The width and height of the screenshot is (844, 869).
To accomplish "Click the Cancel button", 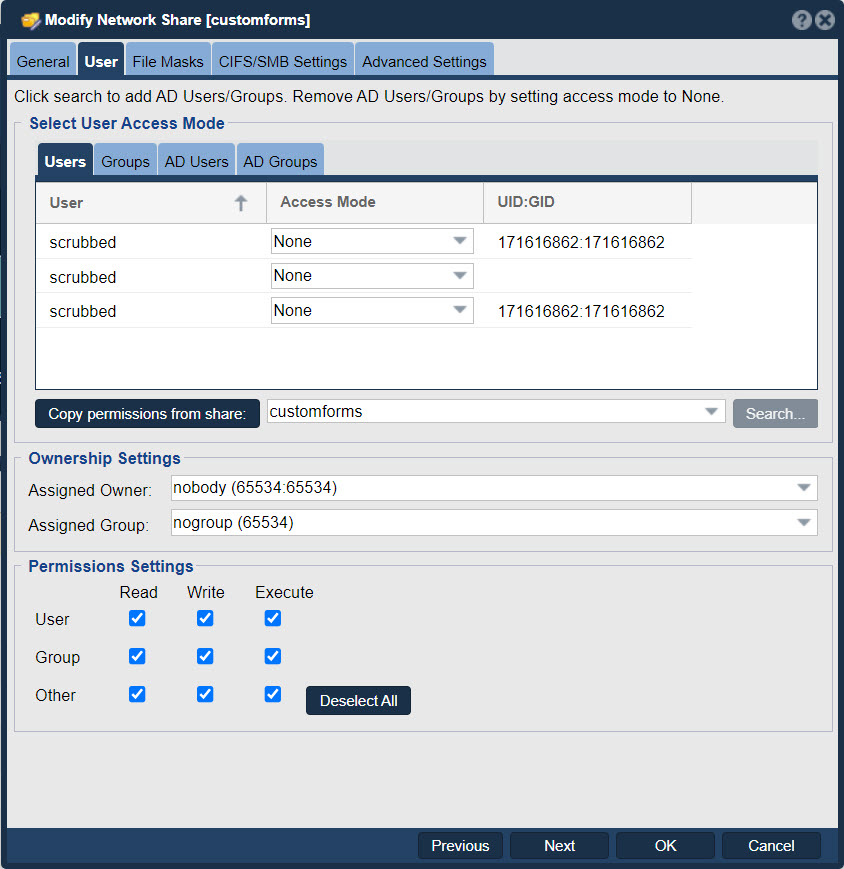I will click(771, 846).
